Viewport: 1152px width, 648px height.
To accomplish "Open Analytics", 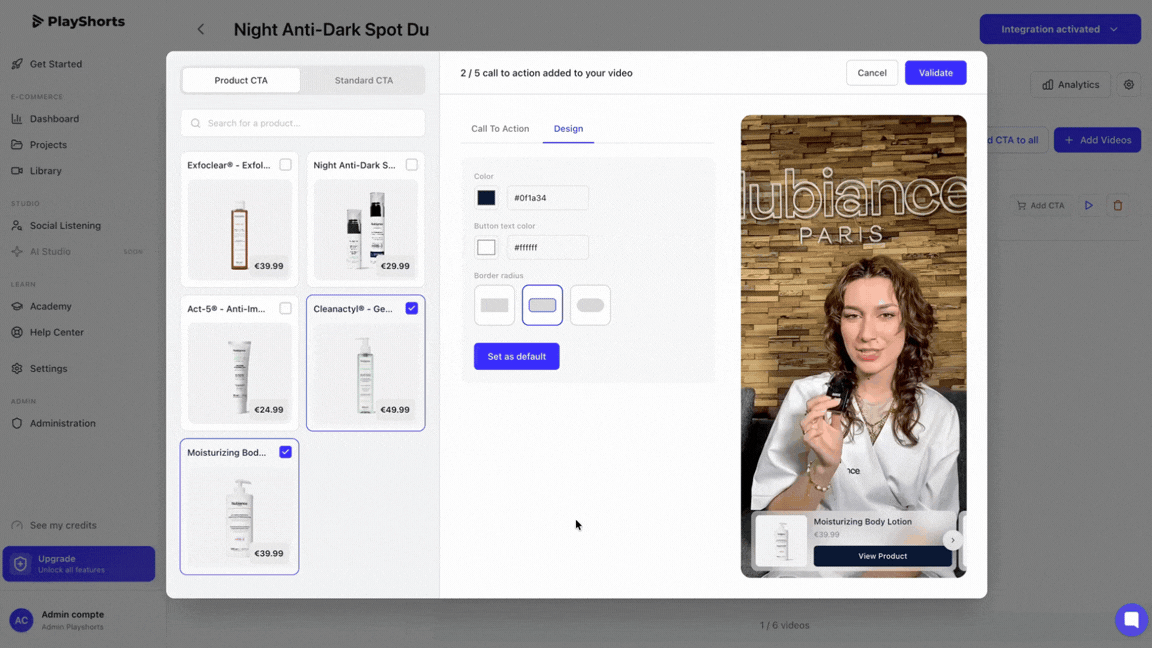I will click(1070, 84).
